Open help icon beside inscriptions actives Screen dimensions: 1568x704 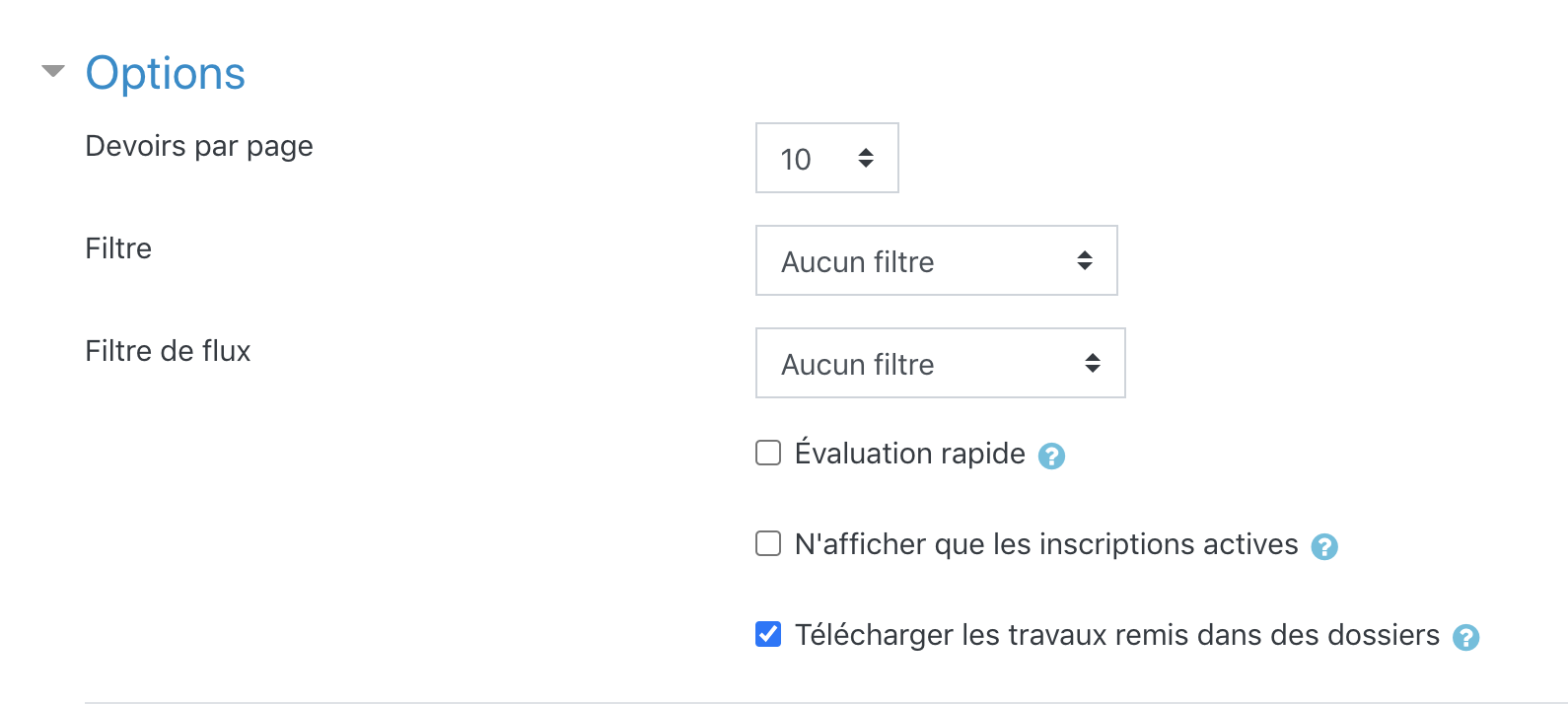point(1324,546)
